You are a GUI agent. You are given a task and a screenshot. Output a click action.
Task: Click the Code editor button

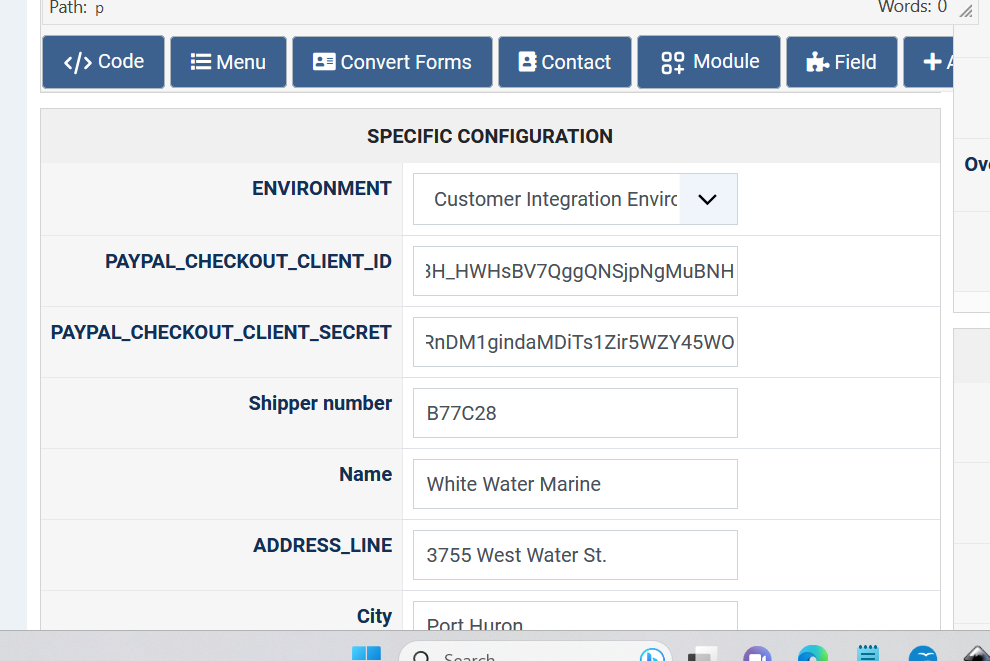103,62
